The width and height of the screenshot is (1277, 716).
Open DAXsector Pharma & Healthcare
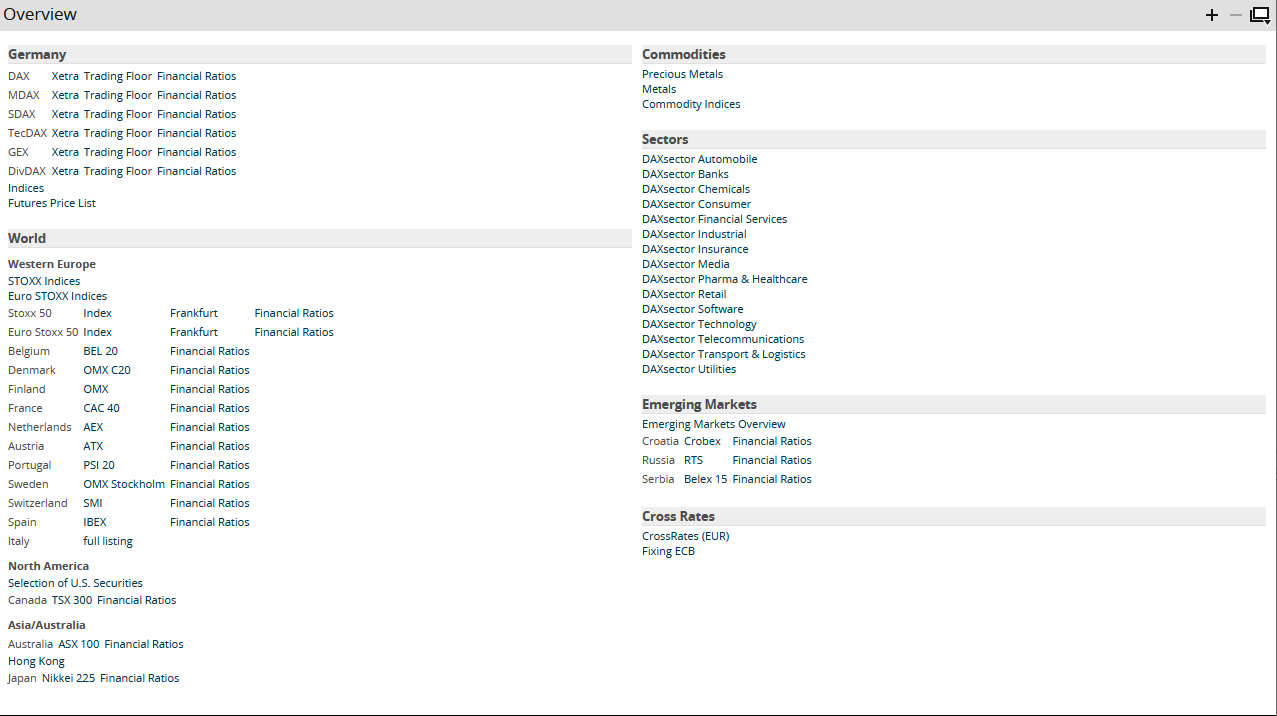[724, 279]
